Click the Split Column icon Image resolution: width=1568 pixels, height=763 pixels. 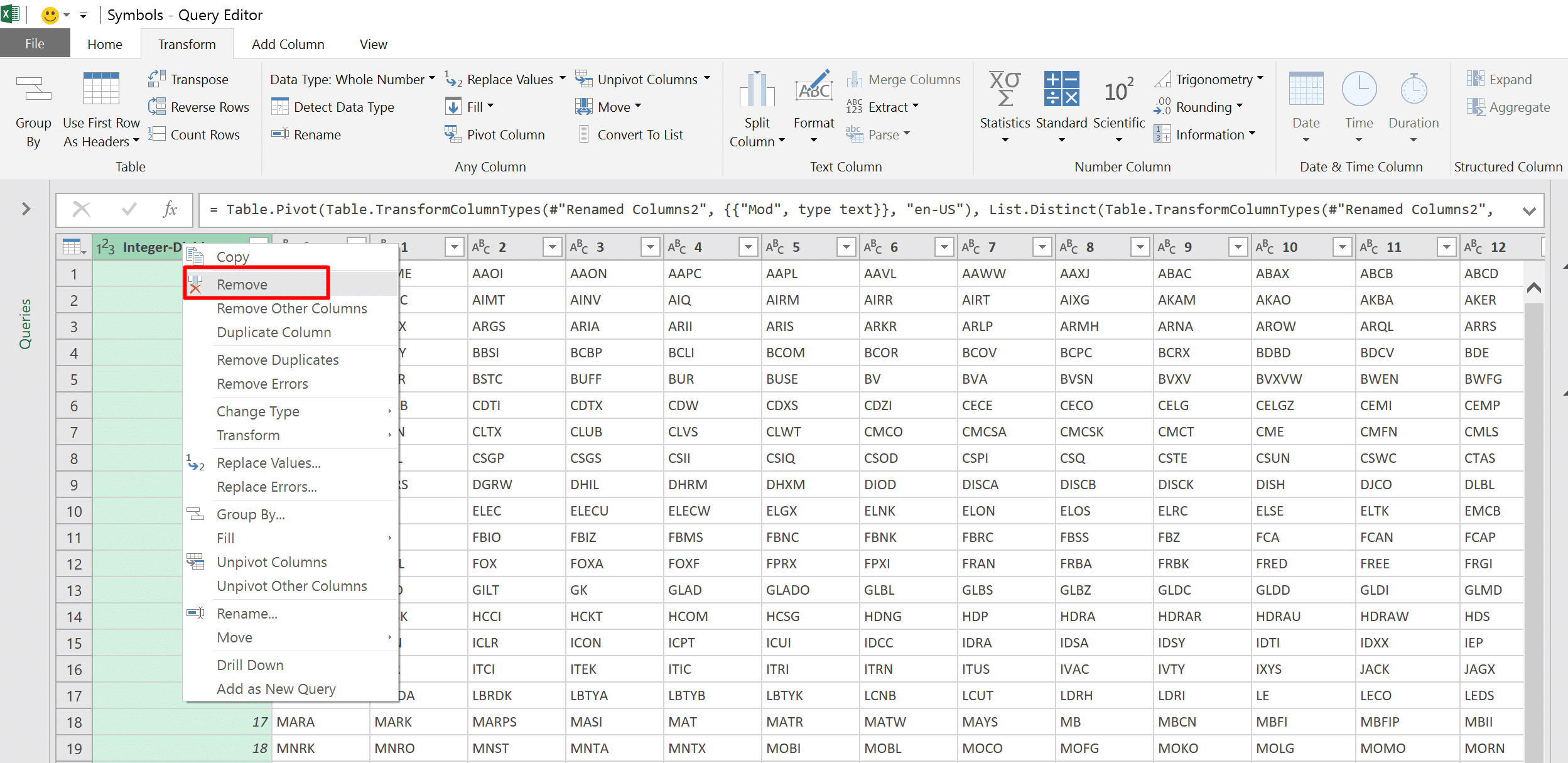[x=757, y=90]
